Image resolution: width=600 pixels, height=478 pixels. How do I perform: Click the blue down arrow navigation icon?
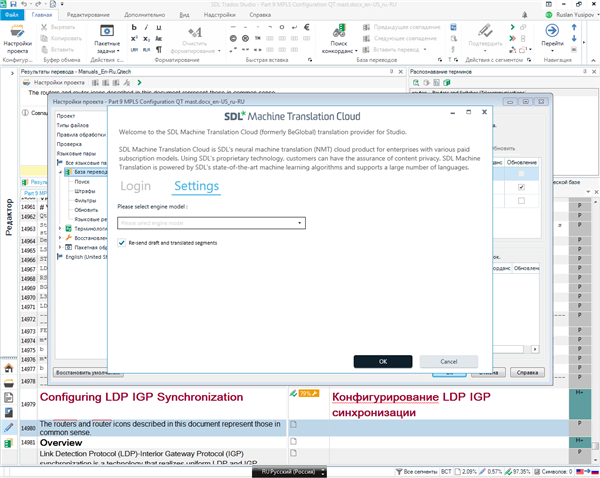(x=574, y=38)
